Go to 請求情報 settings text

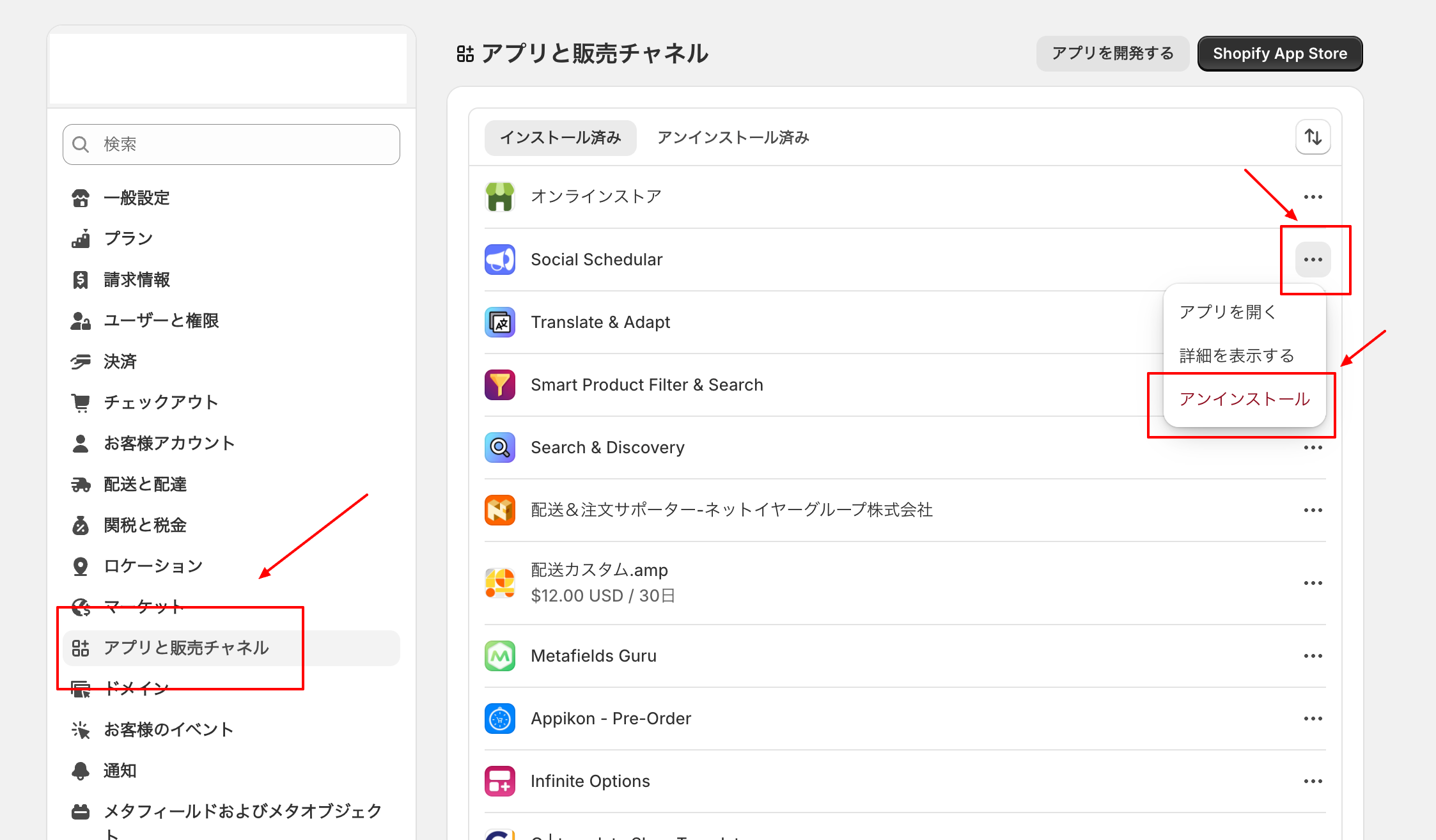pyautogui.click(x=137, y=280)
